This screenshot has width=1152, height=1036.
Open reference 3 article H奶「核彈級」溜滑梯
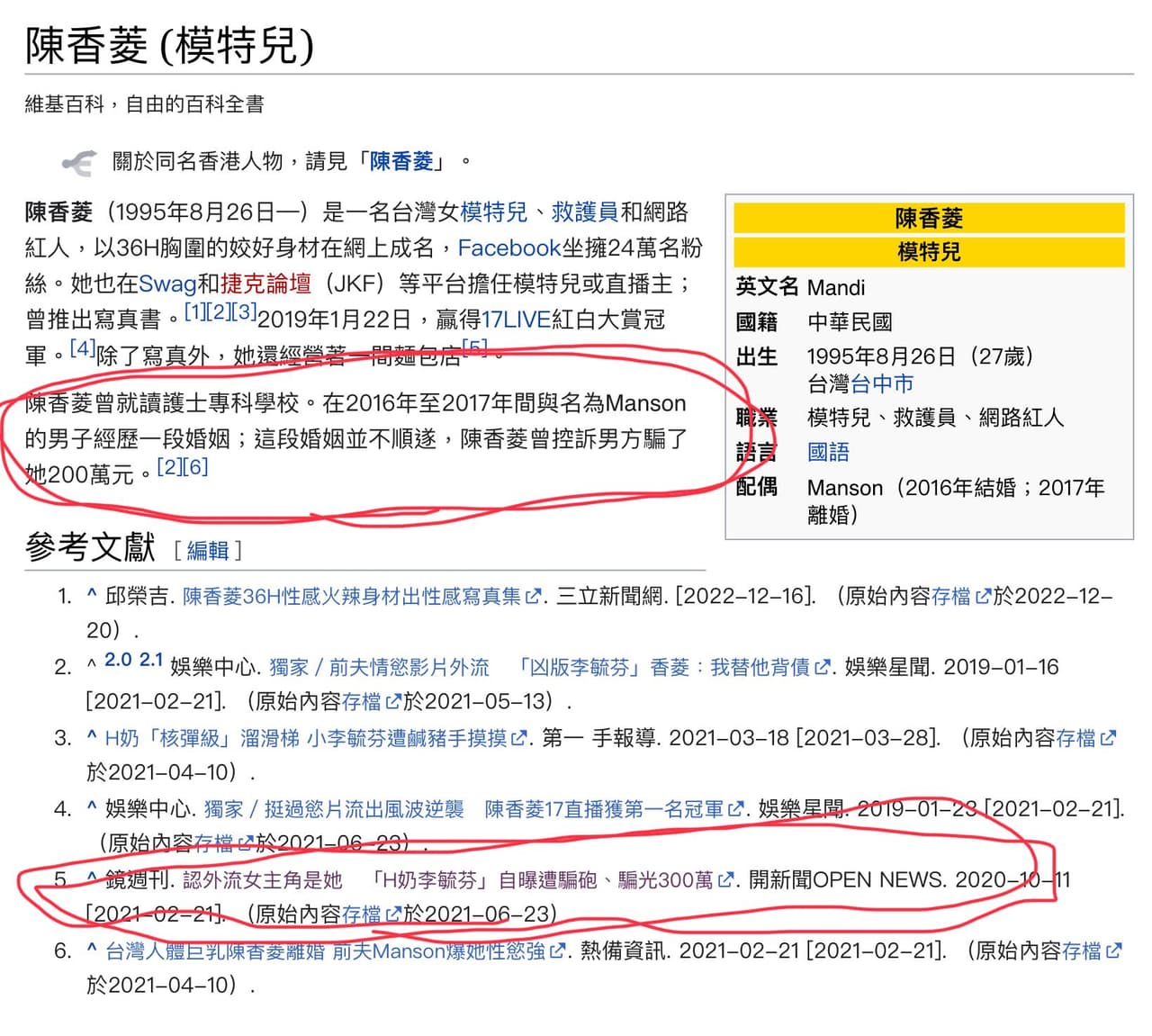pyautogui.click(x=306, y=738)
